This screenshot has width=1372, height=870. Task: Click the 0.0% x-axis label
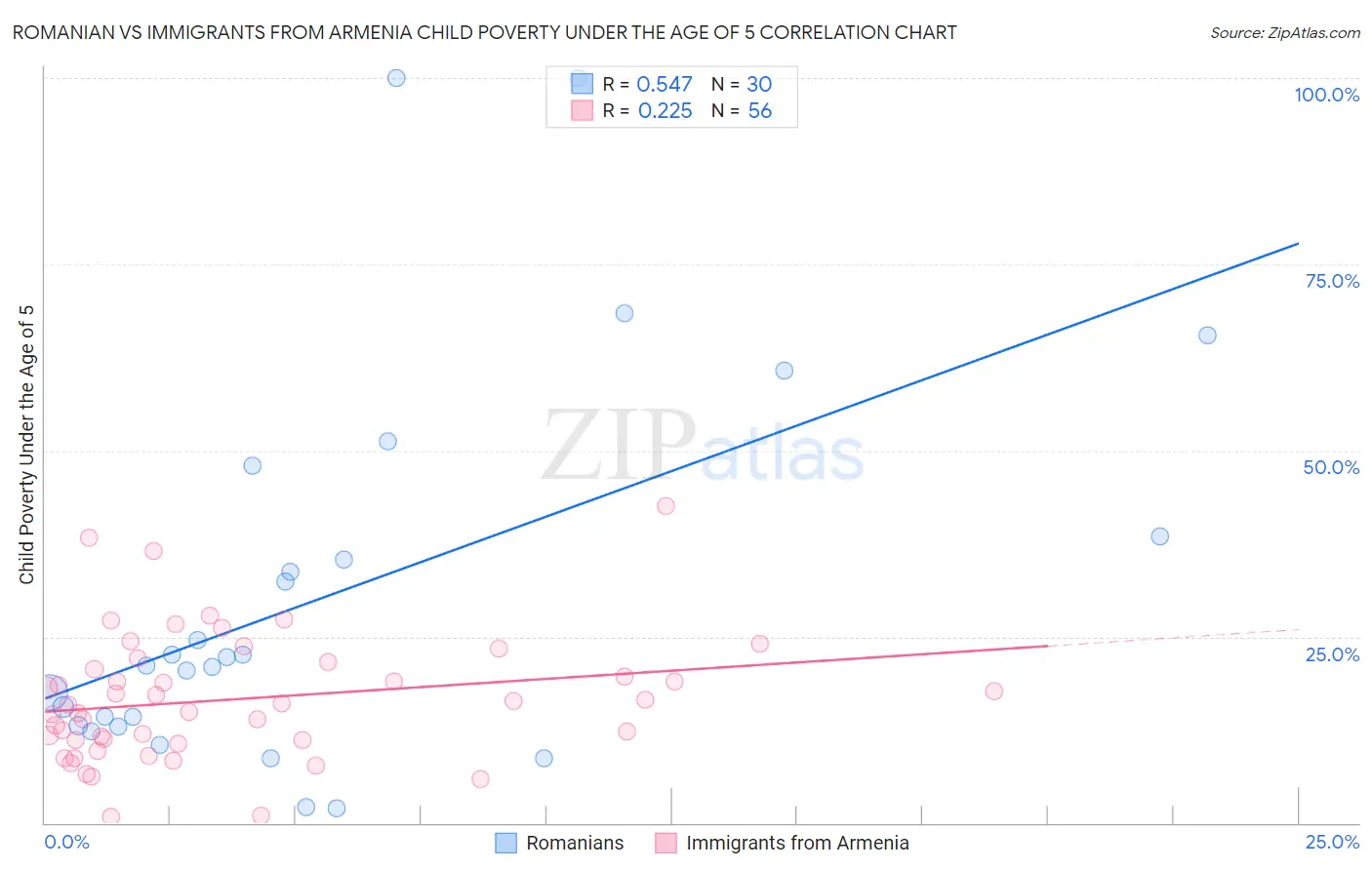click(66, 842)
